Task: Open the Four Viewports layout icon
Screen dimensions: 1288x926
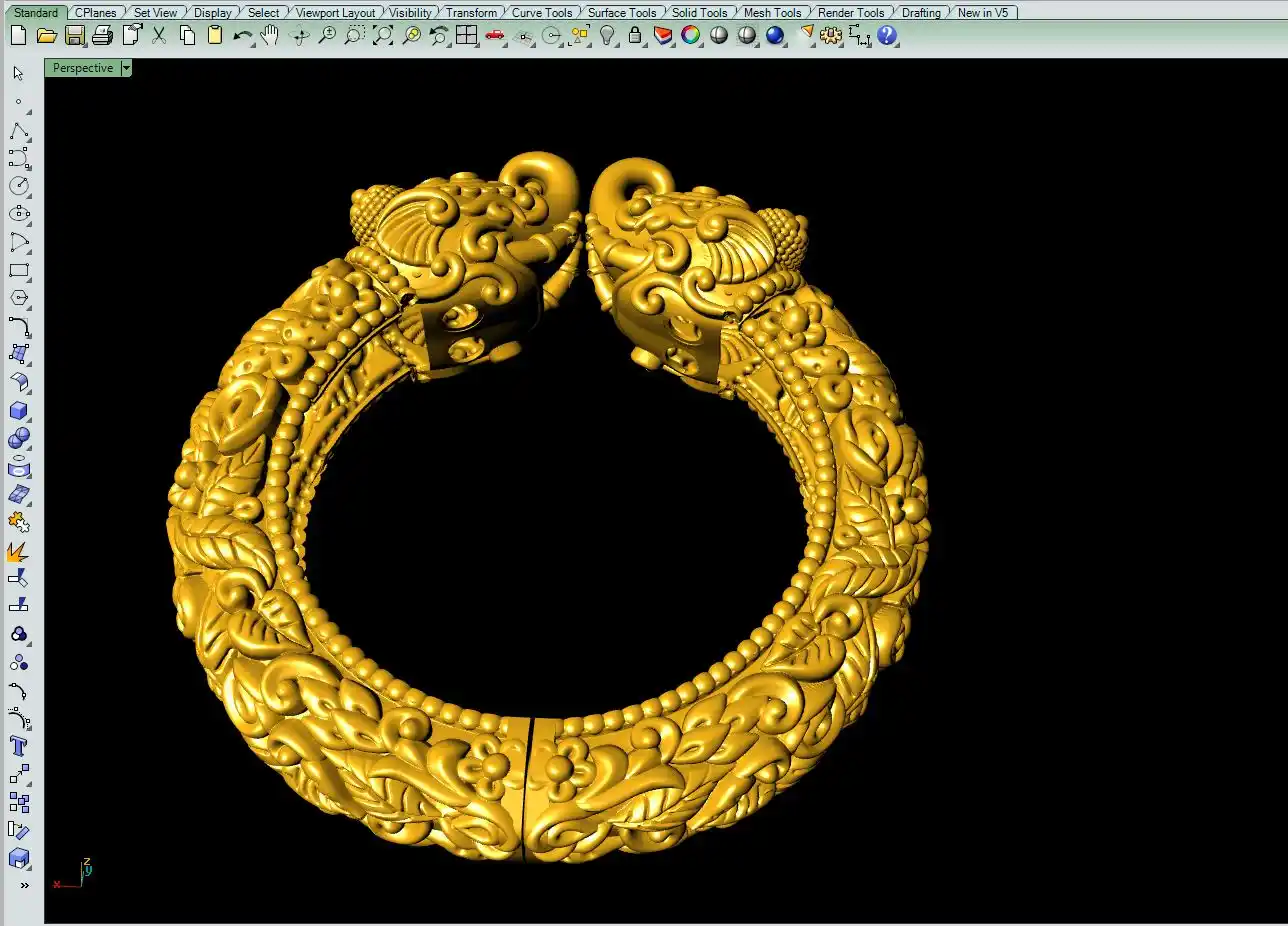Action: coord(466,36)
